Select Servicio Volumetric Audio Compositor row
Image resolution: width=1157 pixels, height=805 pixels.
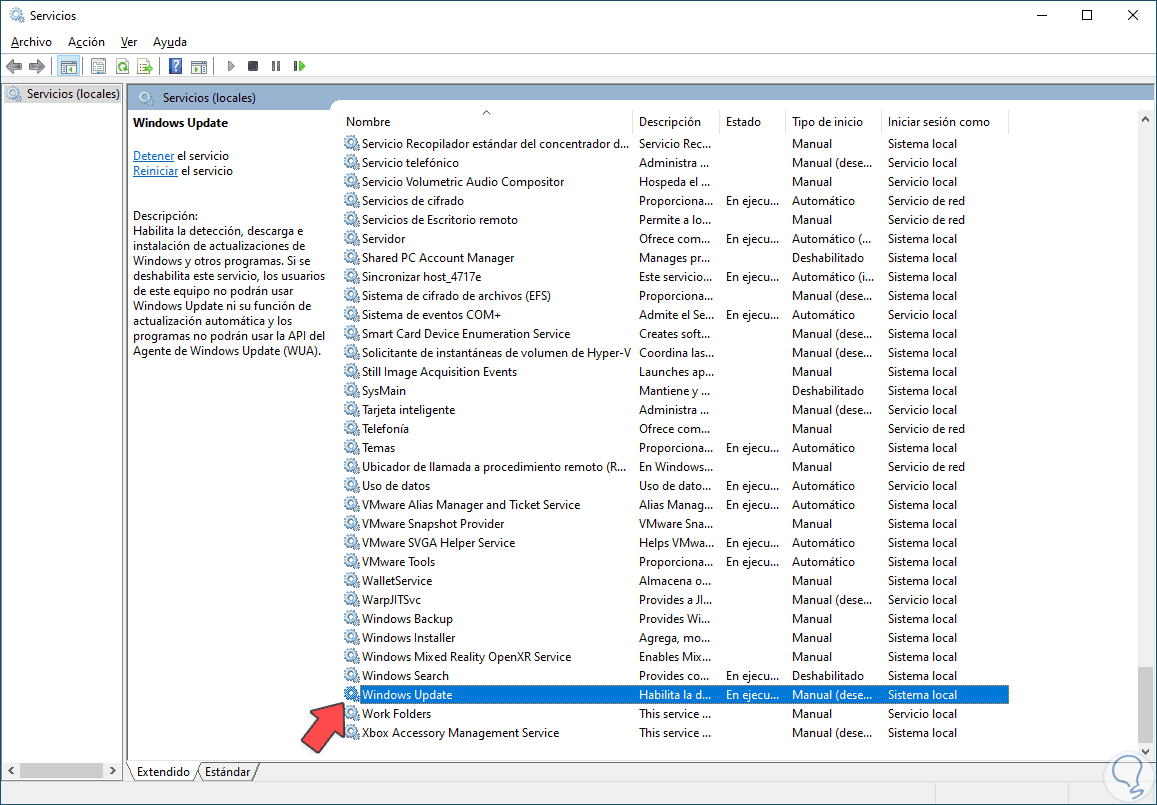click(676, 182)
